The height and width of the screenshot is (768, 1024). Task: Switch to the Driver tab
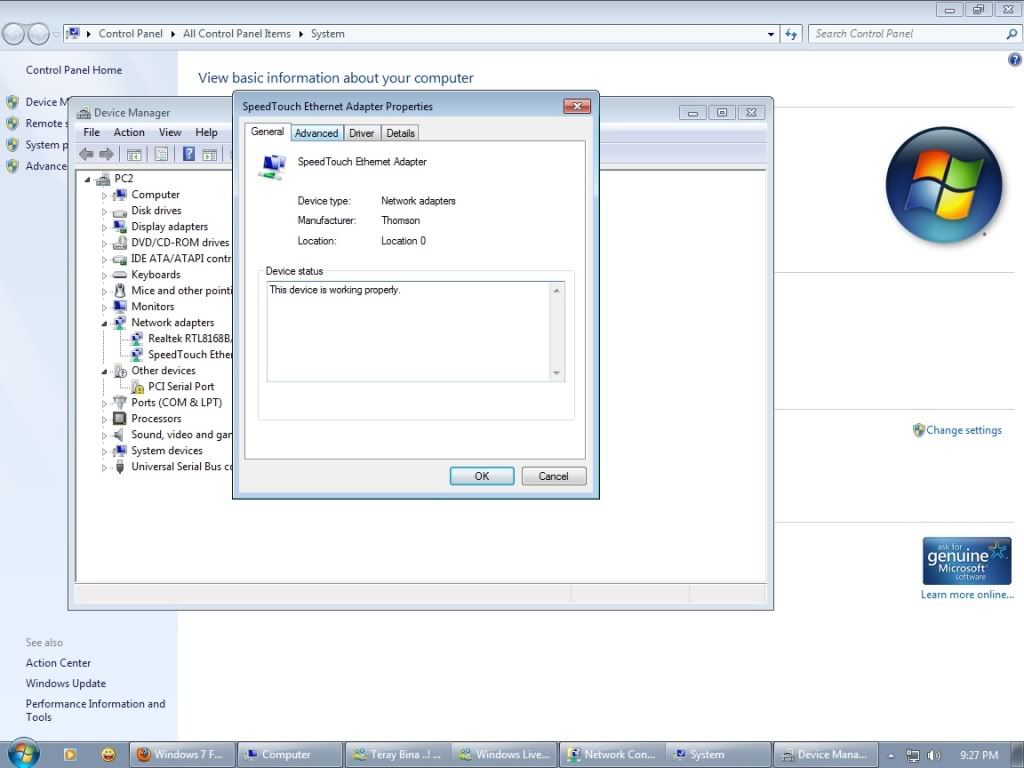pyautogui.click(x=361, y=133)
